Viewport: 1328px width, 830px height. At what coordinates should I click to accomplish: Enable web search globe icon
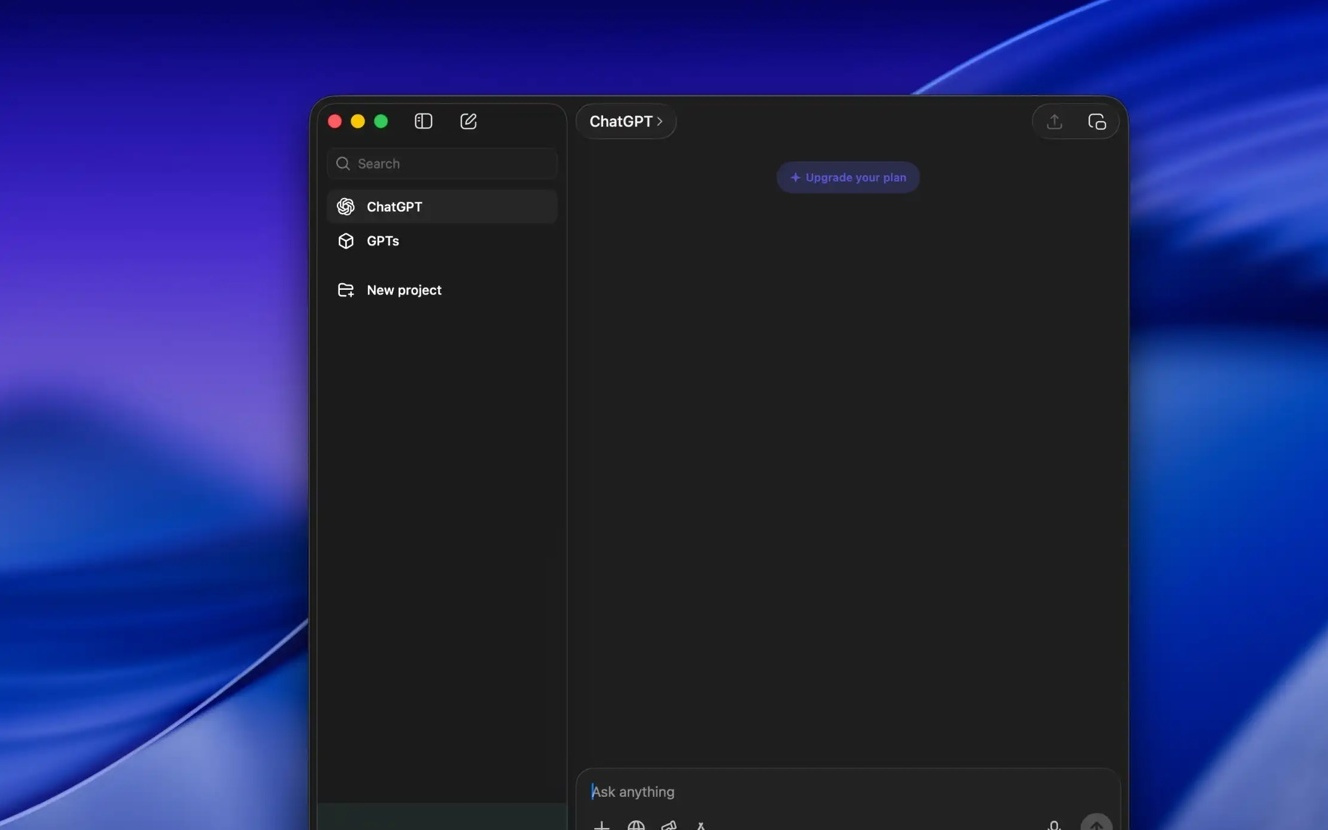point(636,825)
